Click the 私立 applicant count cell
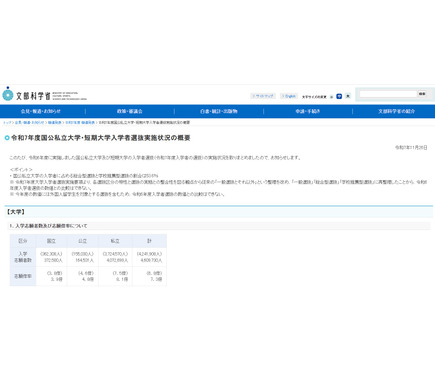This screenshot has width=435, height=375. pos(115,257)
